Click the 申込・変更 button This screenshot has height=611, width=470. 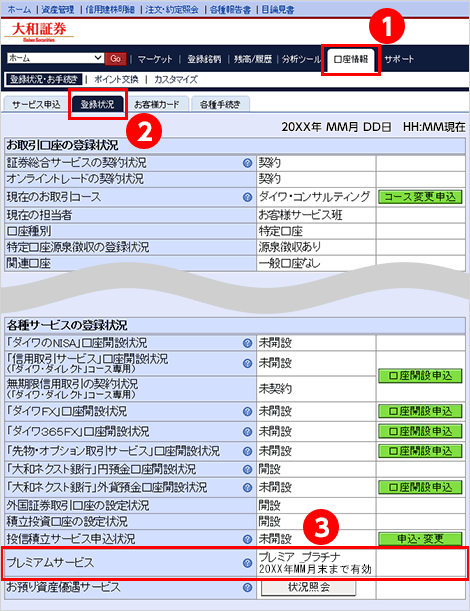420,539
